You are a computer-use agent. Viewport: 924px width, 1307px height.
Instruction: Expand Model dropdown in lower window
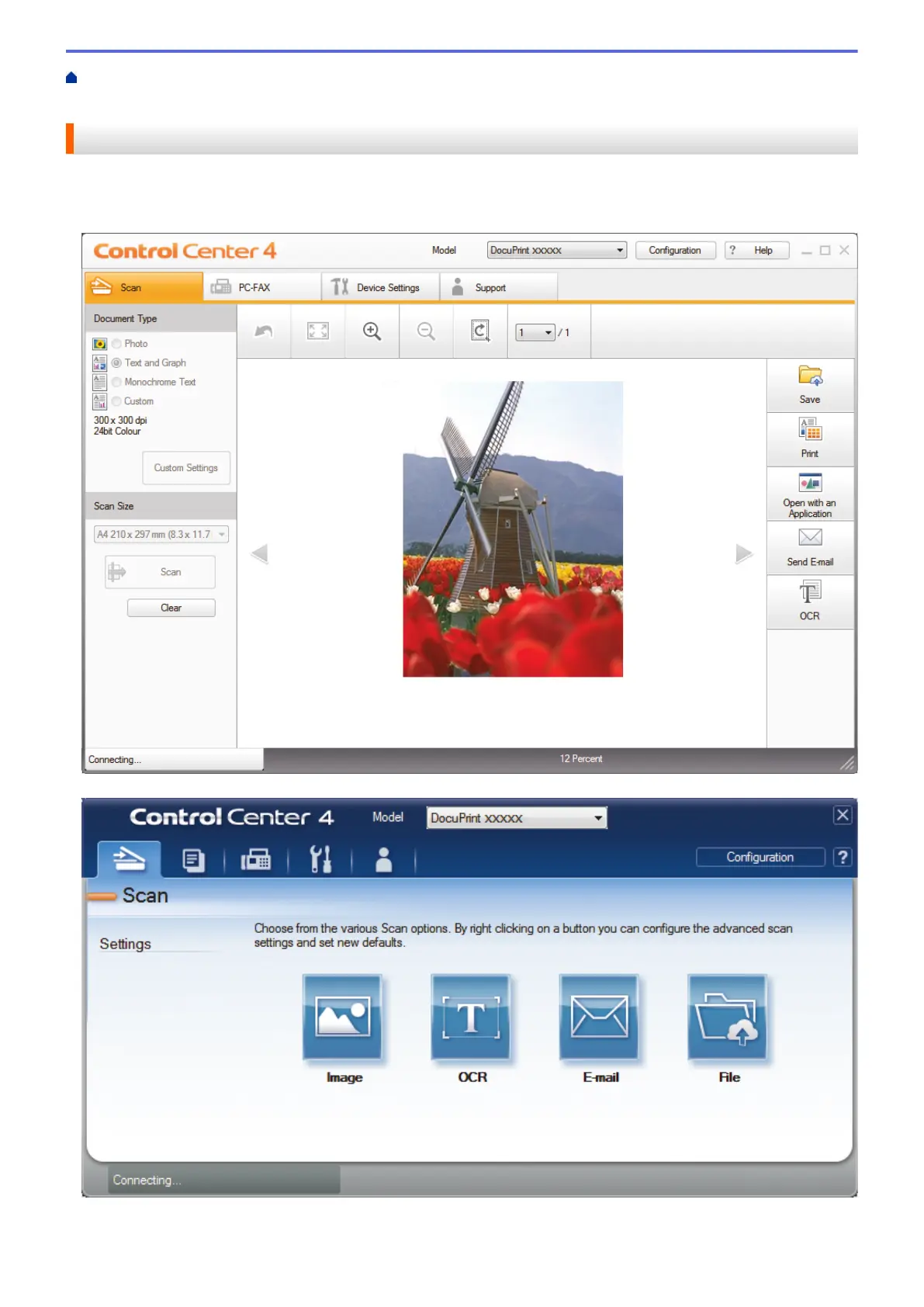tap(517, 818)
